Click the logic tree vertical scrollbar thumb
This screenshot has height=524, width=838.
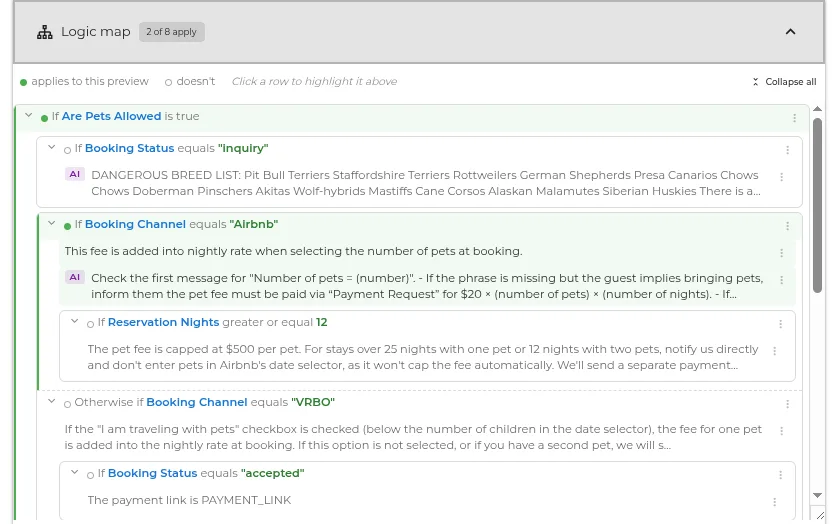(x=817, y=205)
